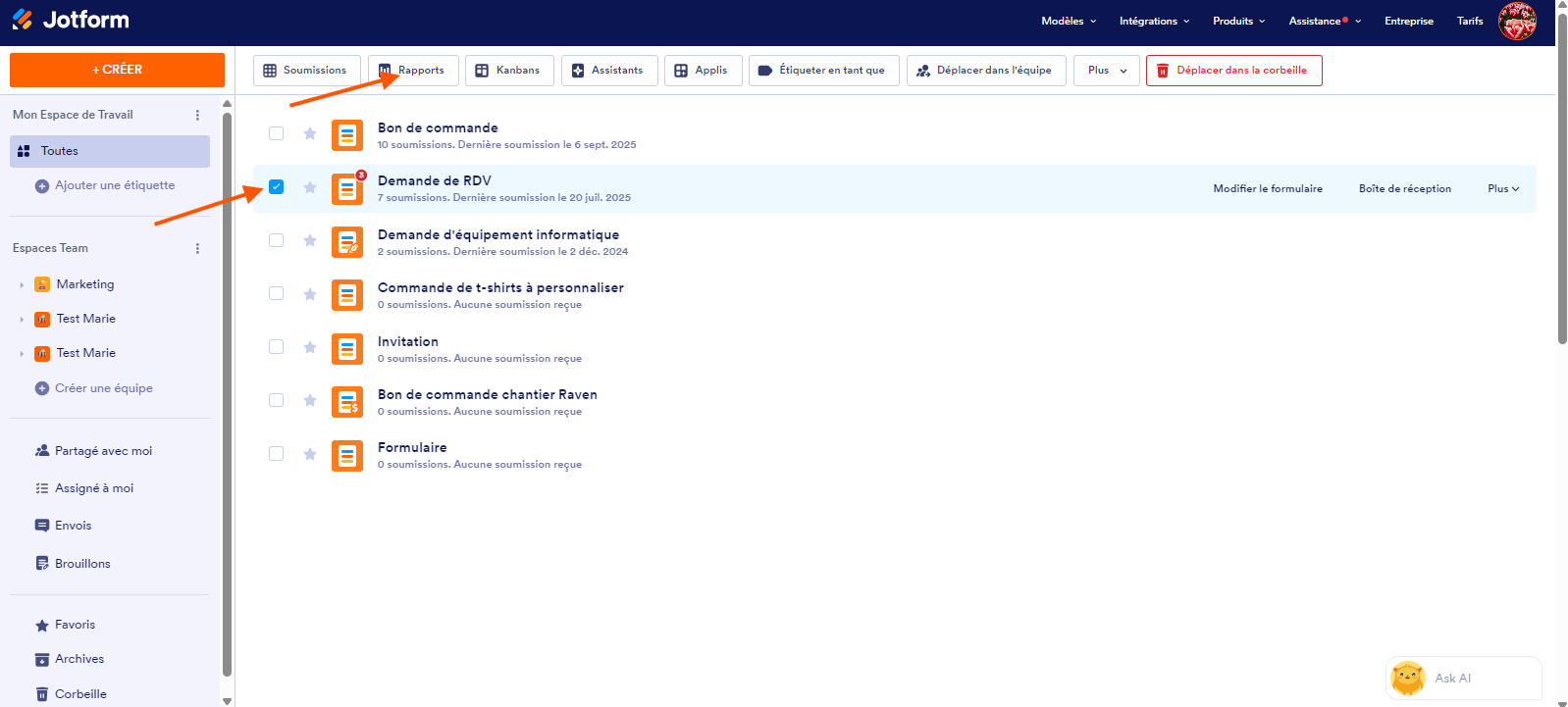Click Bon de commande chantier Raven icon
The width and height of the screenshot is (1568, 707).
pyautogui.click(x=347, y=402)
